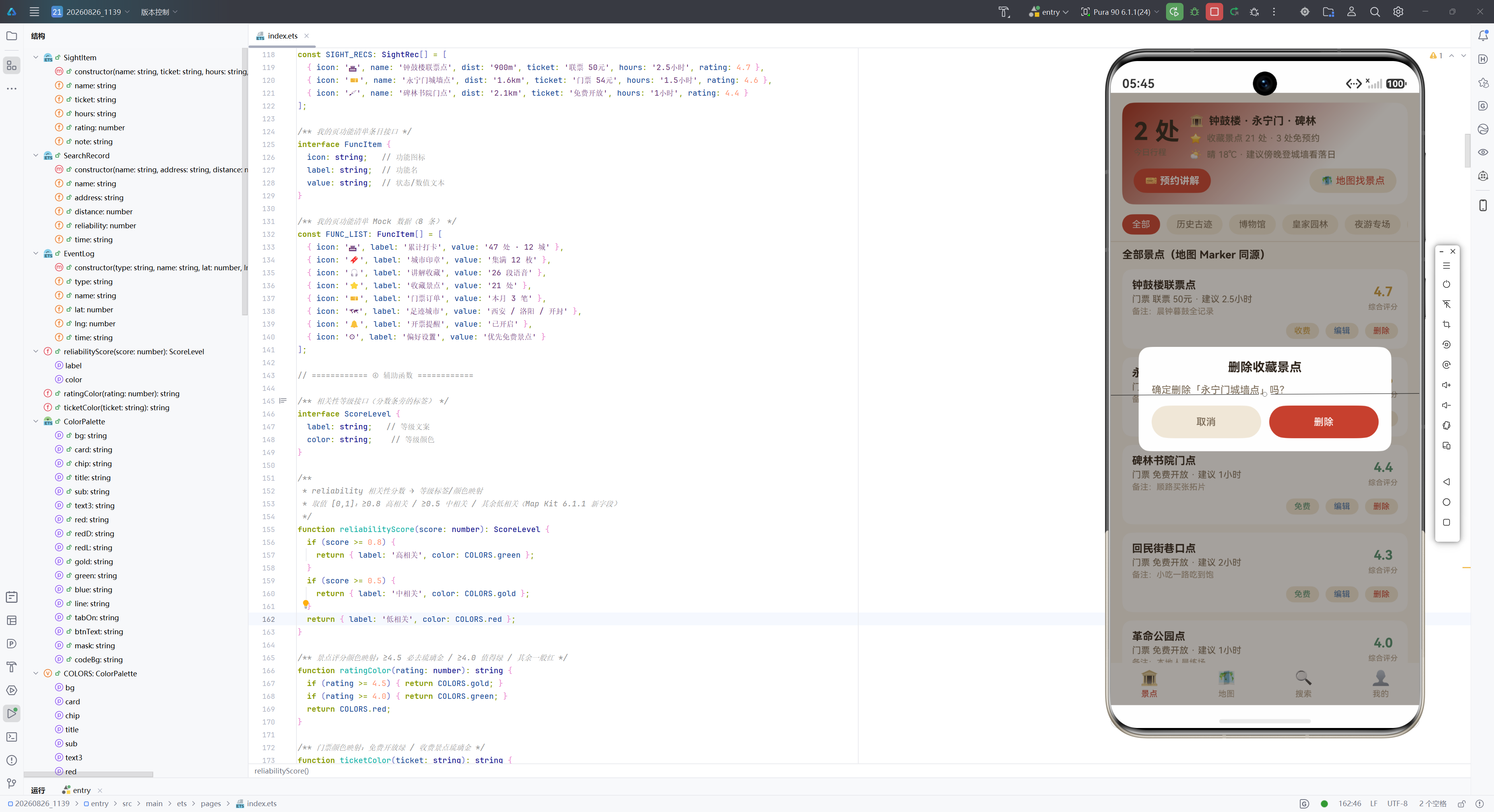
Task: Click emulator power icon
Action: (x=1447, y=284)
